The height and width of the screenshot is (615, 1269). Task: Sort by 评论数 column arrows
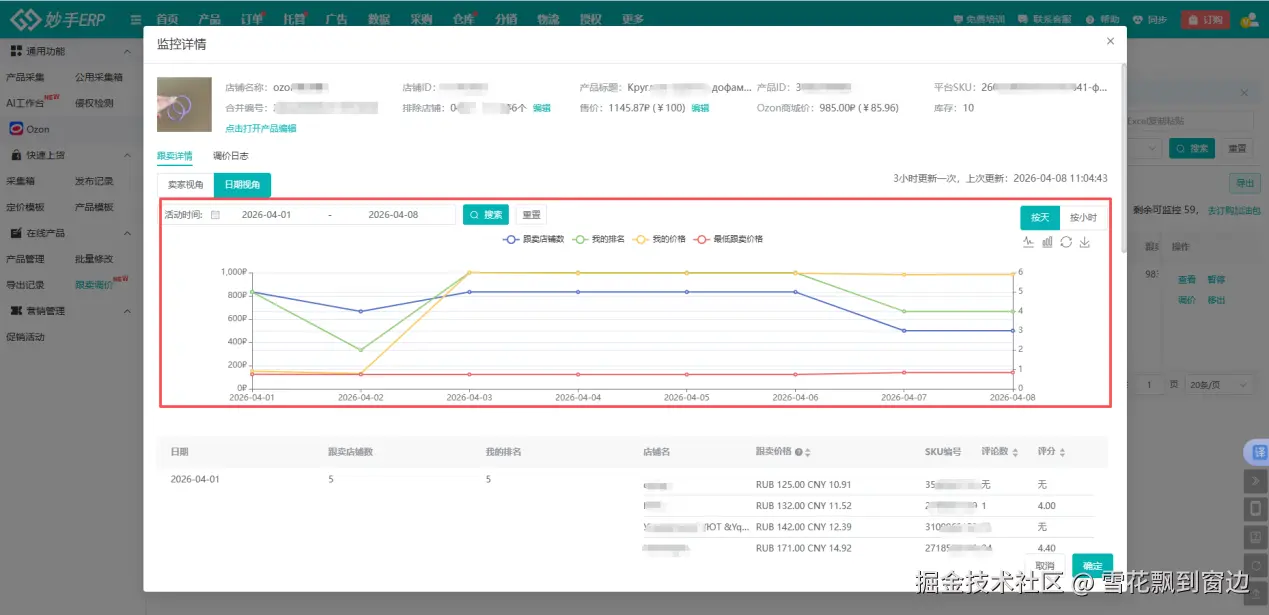tap(1015, 452)
